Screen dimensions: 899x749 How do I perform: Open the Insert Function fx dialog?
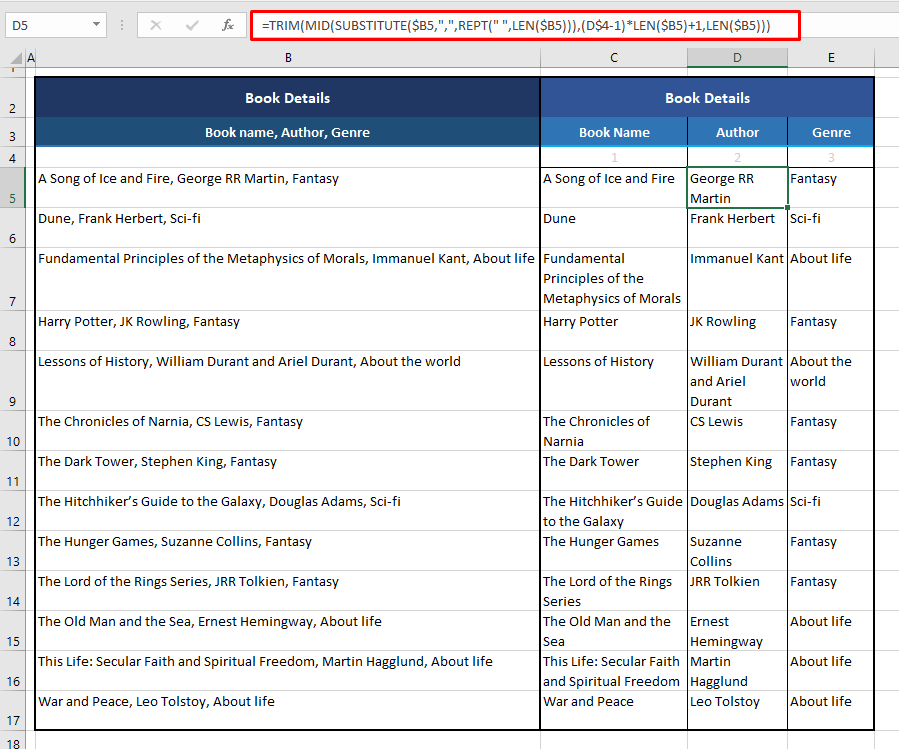click(x=228, y=25)
